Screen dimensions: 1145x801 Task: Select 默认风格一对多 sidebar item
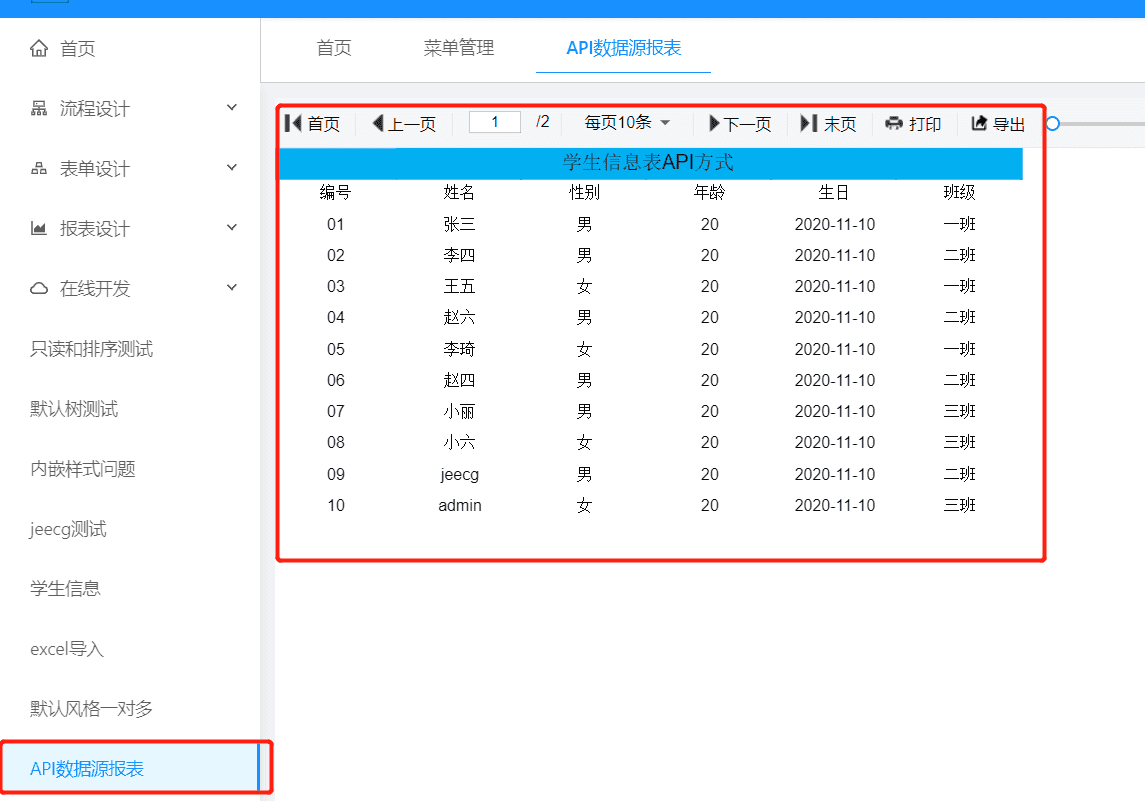tap(92, 709)
